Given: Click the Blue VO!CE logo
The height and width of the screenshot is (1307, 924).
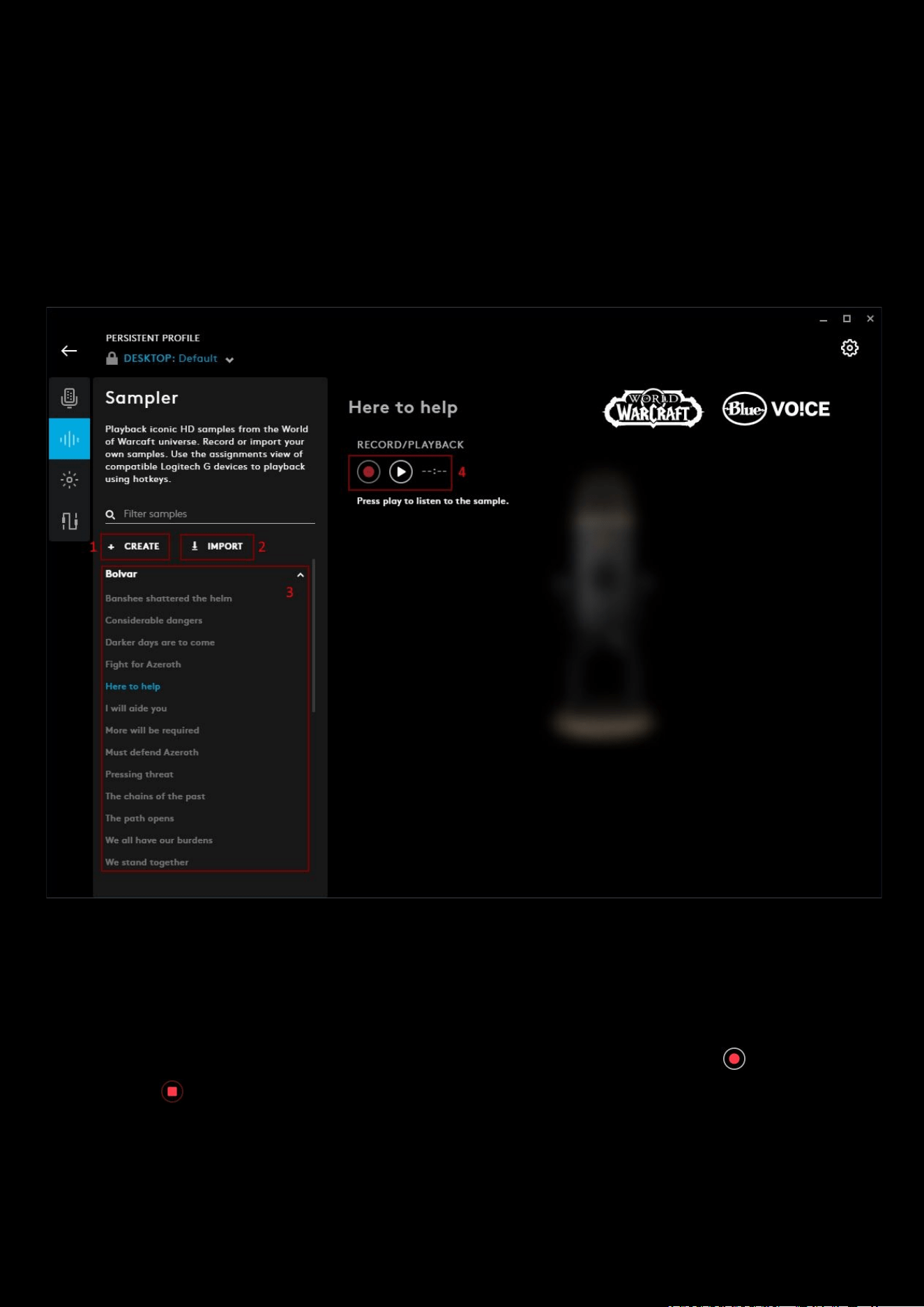Looking at the screenshot, I should click(776, 409).
